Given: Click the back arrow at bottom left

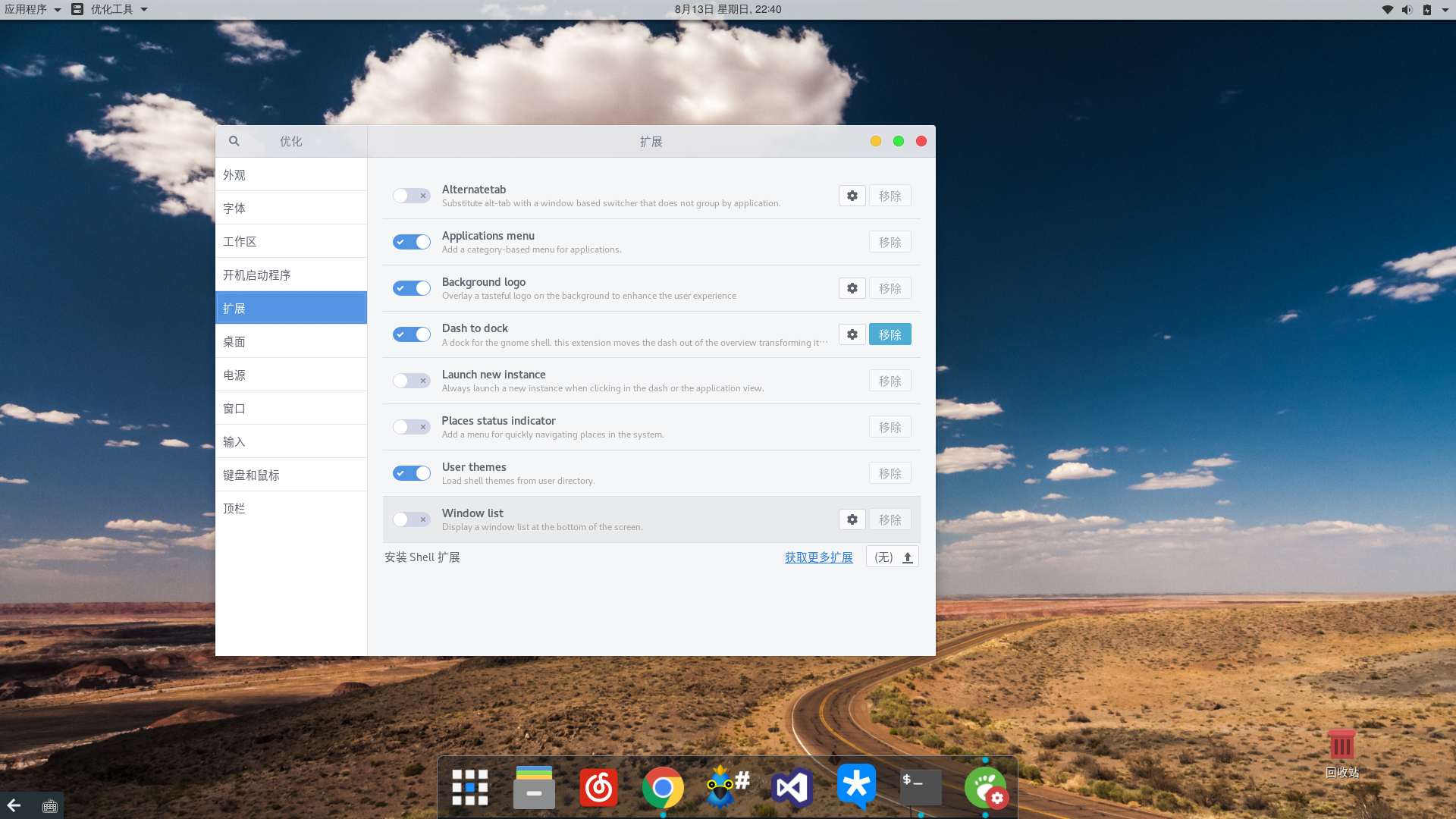Looking at the screenshot, I should (14, 805).
